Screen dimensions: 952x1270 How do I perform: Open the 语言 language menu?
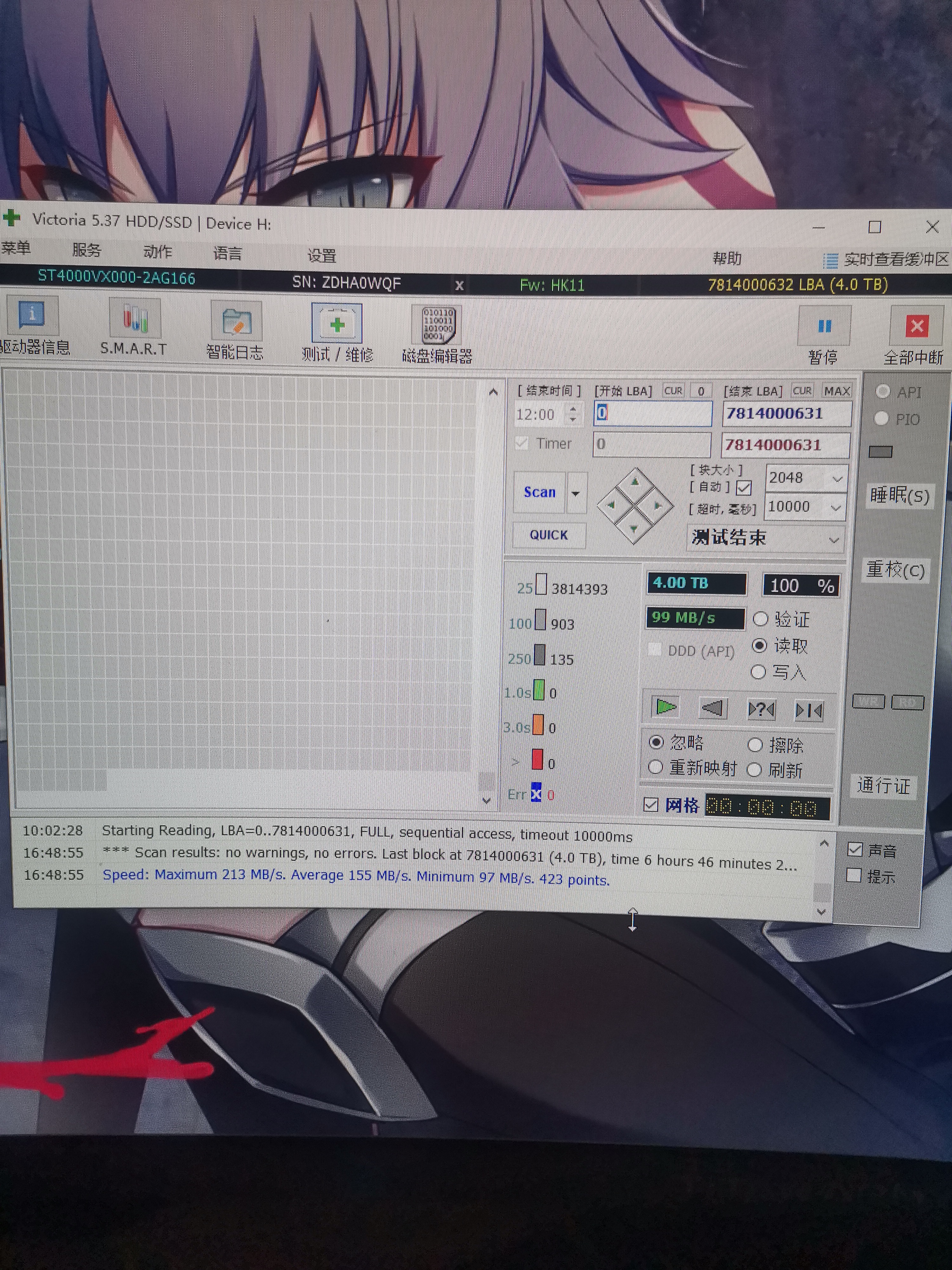[x=228, y=253]
